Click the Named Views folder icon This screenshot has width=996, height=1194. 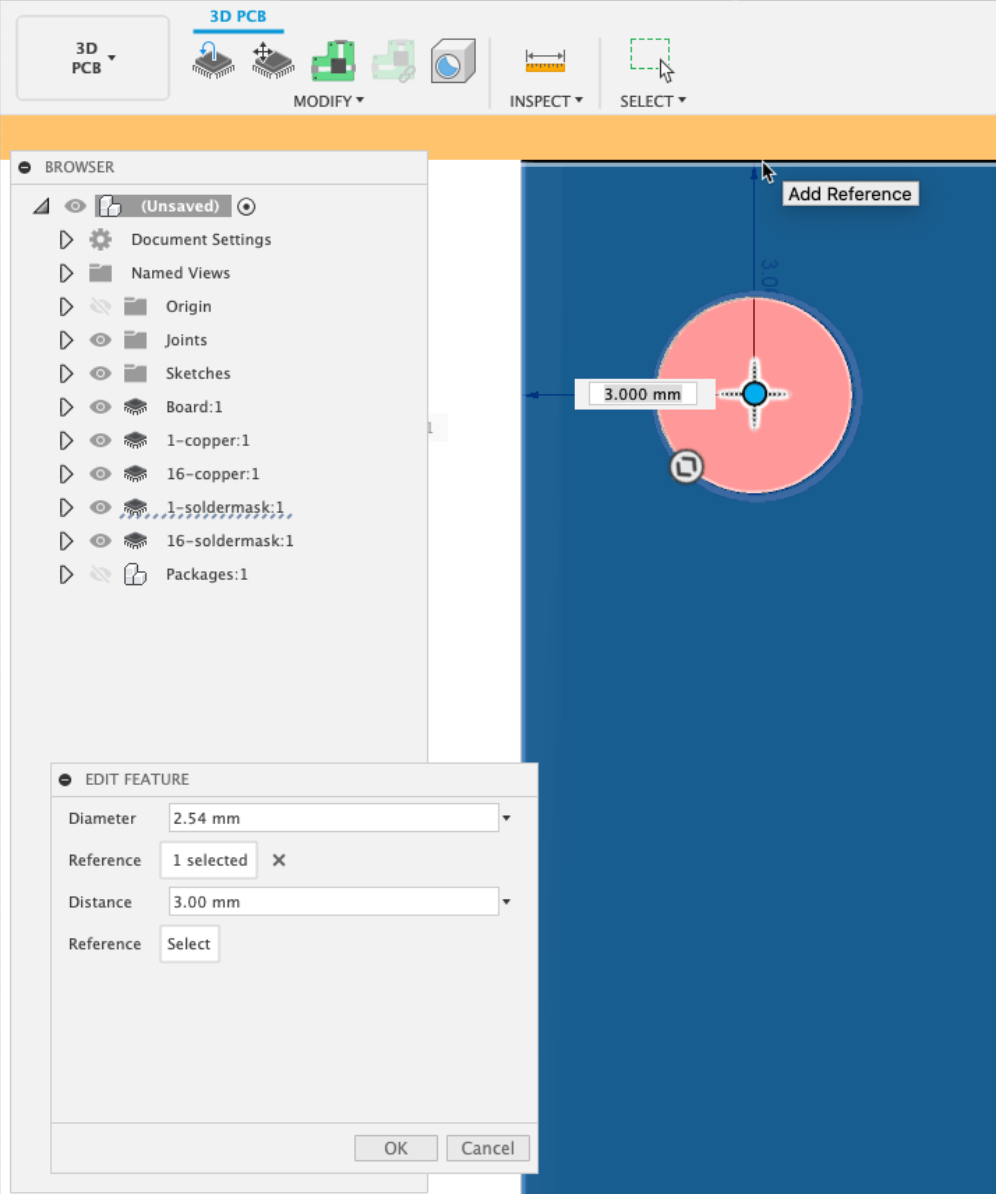101,273
